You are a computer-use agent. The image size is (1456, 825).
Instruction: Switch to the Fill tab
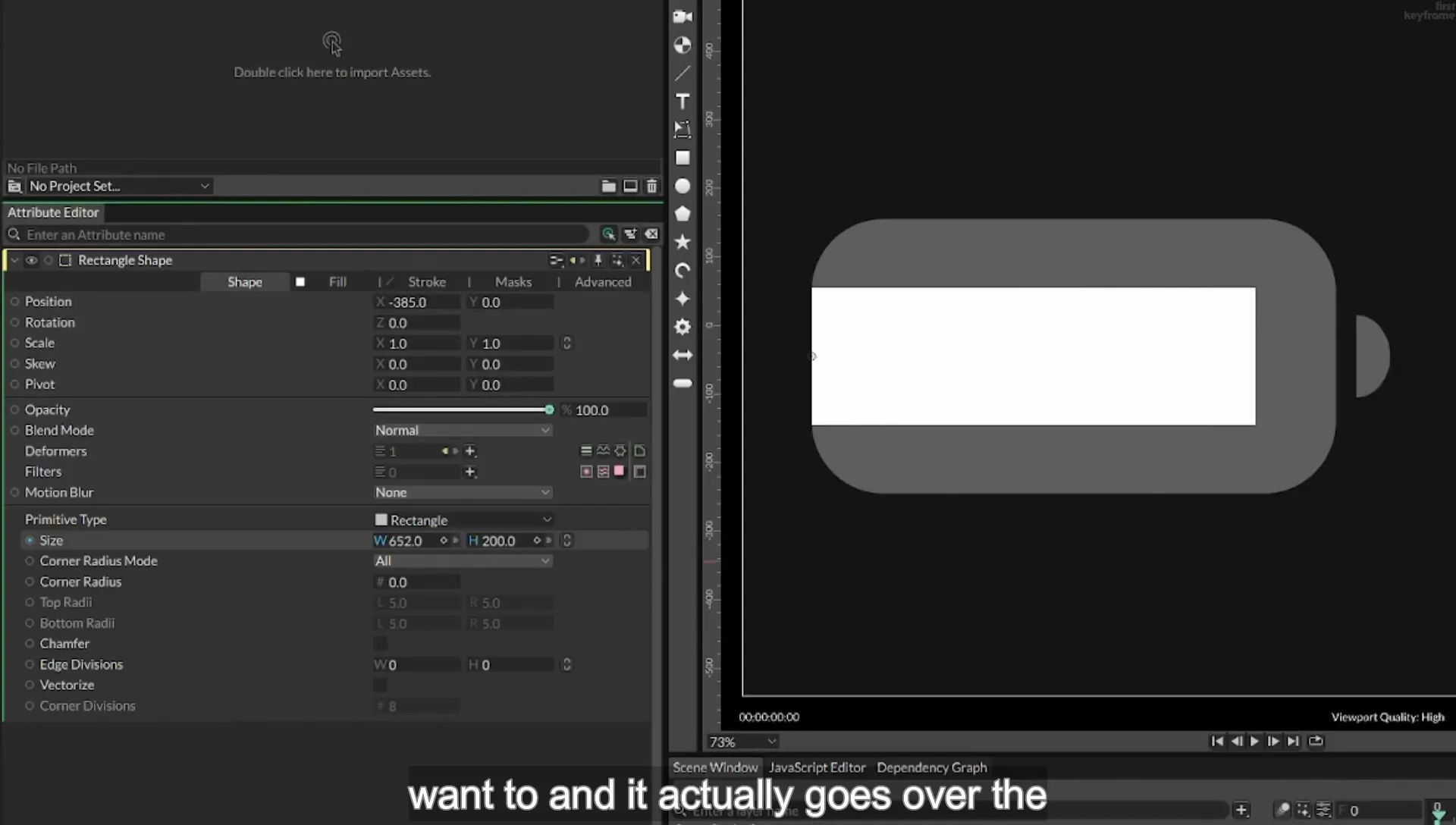pos(337,281)
